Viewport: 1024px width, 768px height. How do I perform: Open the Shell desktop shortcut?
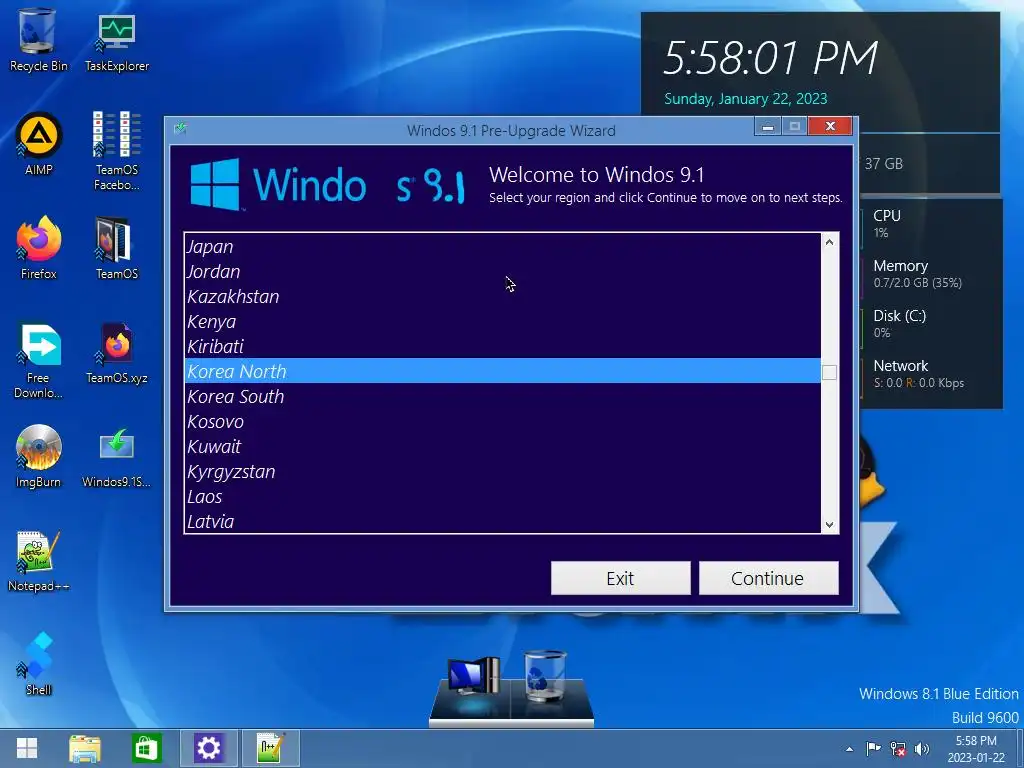click(39, 664)
